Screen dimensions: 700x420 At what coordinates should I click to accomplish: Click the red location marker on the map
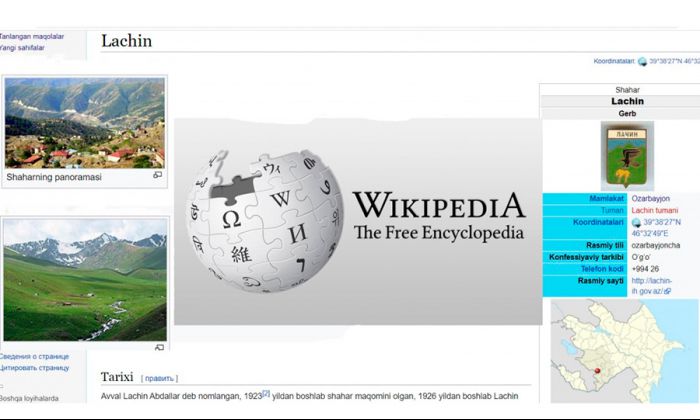pos(598,370)
